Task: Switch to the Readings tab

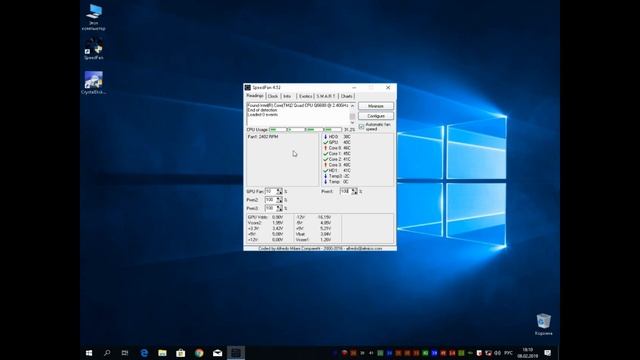Action: coord(255,96)
